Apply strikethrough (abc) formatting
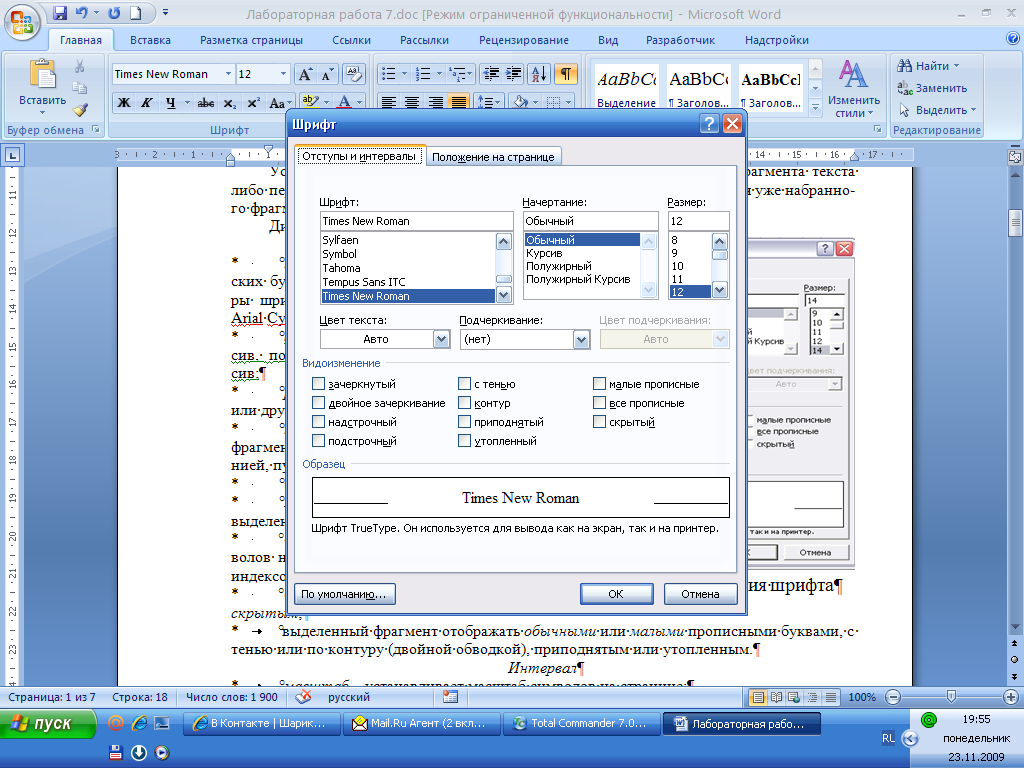Viewport: 1024px width, 768px height. point(206,103)
